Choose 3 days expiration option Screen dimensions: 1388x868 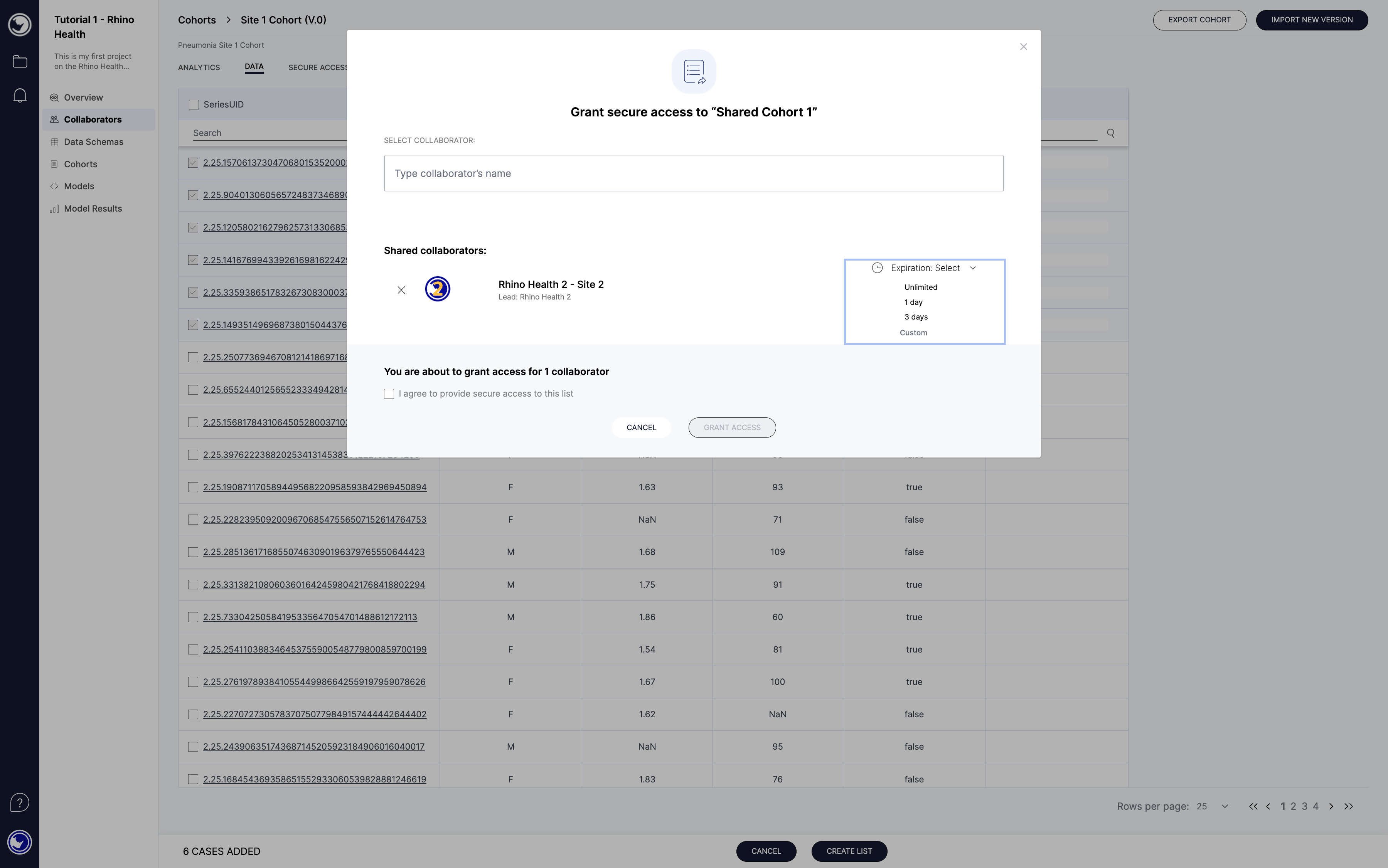pos(916,317)
